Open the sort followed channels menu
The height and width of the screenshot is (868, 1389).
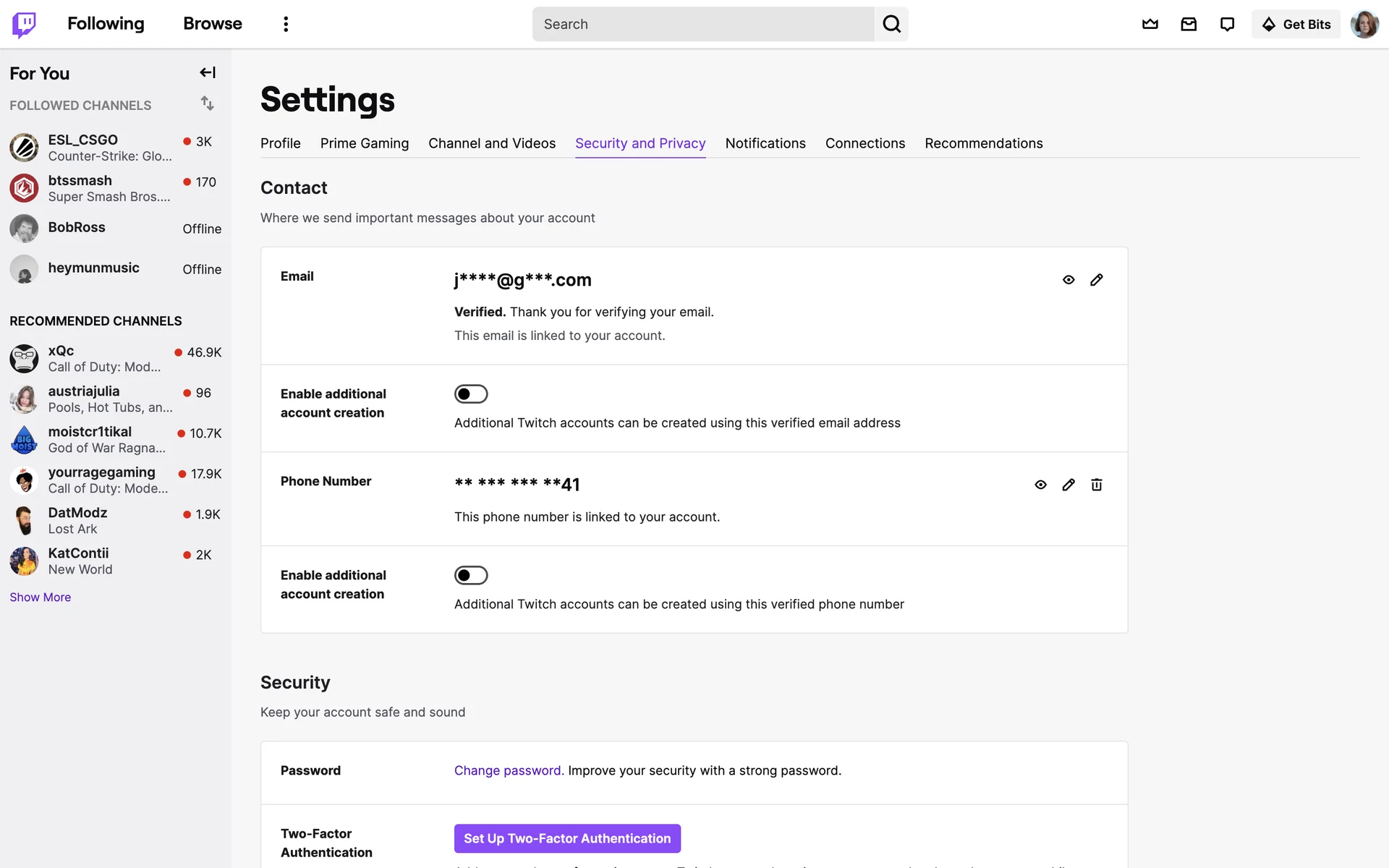pos(208,103)
